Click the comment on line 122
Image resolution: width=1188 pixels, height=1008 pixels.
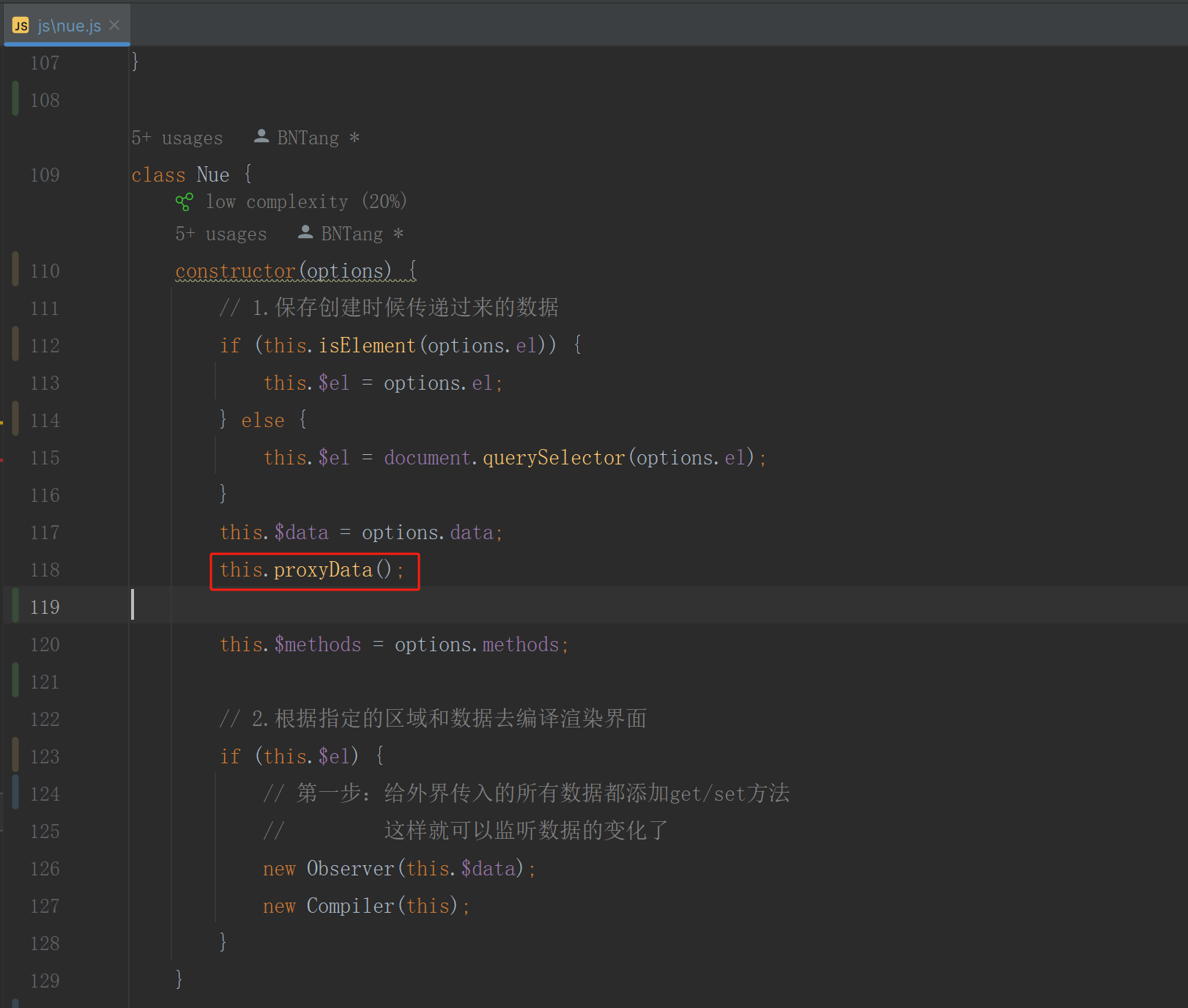click(x=433, y=719)
